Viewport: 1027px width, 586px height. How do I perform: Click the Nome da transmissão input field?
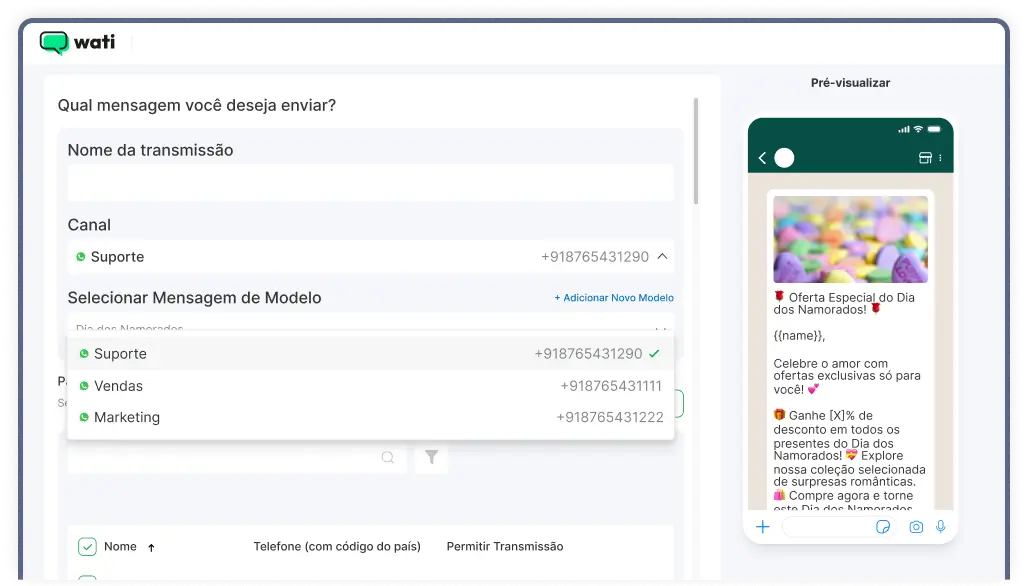coord(370,182)
